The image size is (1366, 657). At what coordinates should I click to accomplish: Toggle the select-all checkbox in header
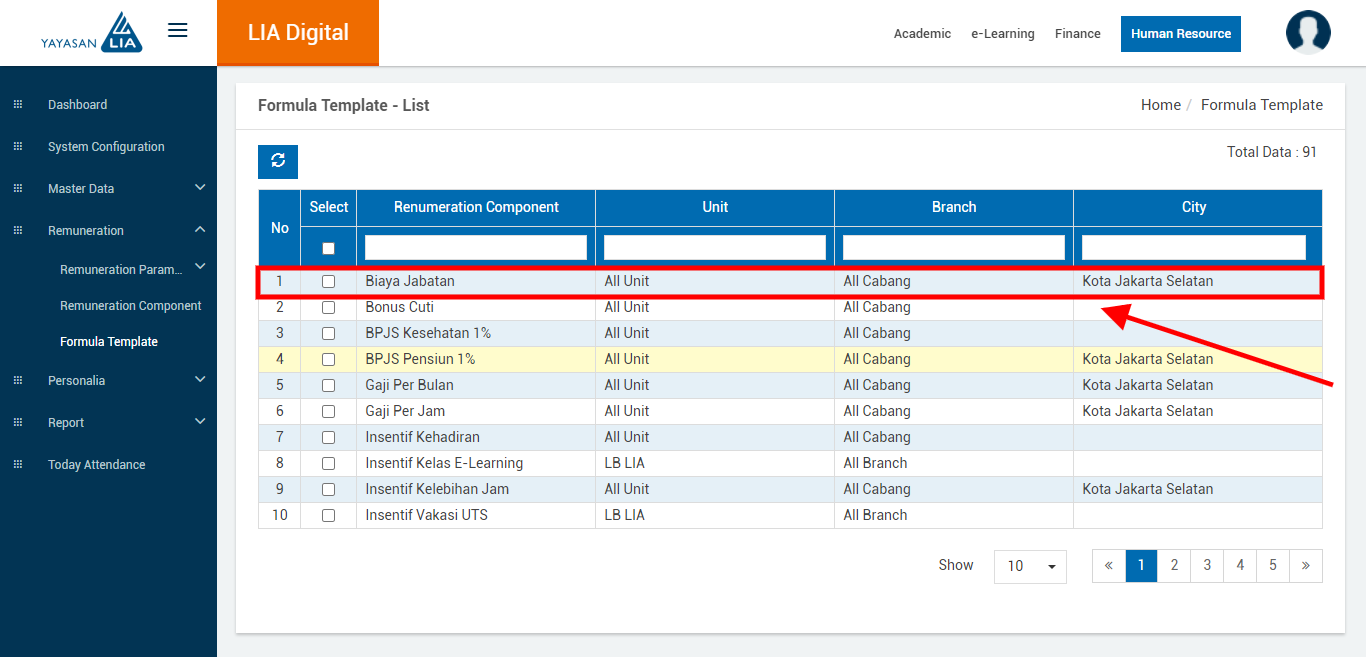tap(328, 248)
